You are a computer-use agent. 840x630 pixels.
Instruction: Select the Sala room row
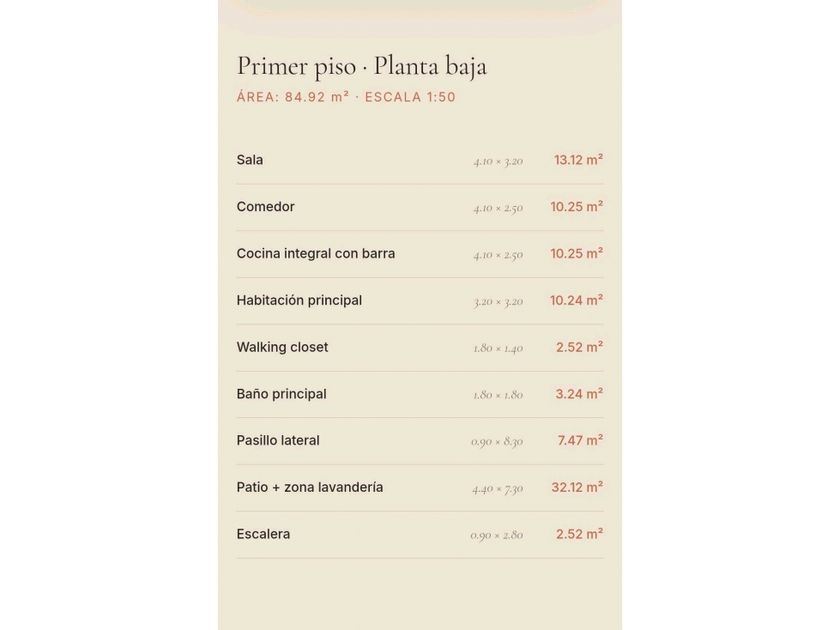(x=420, y=160)
